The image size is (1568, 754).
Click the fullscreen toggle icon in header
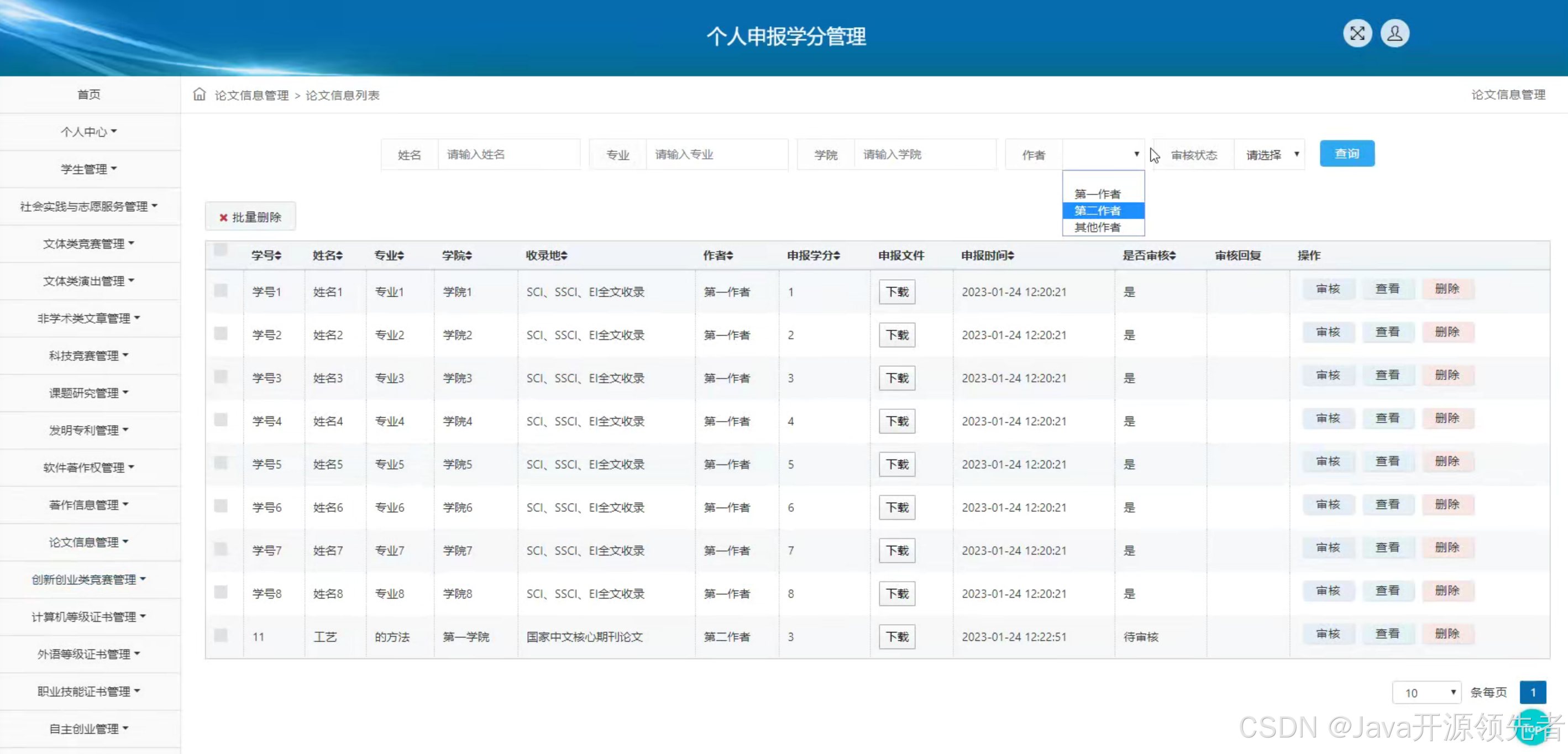[x=1357, y=34]
